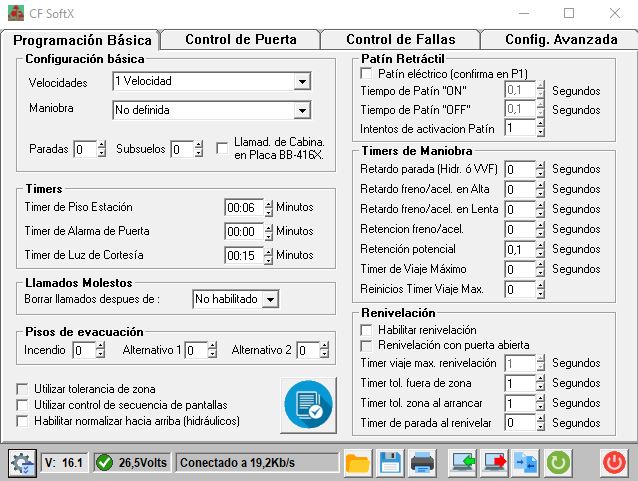Click the Subsuelos number field

pyautogui.click(x=182, y=149)
